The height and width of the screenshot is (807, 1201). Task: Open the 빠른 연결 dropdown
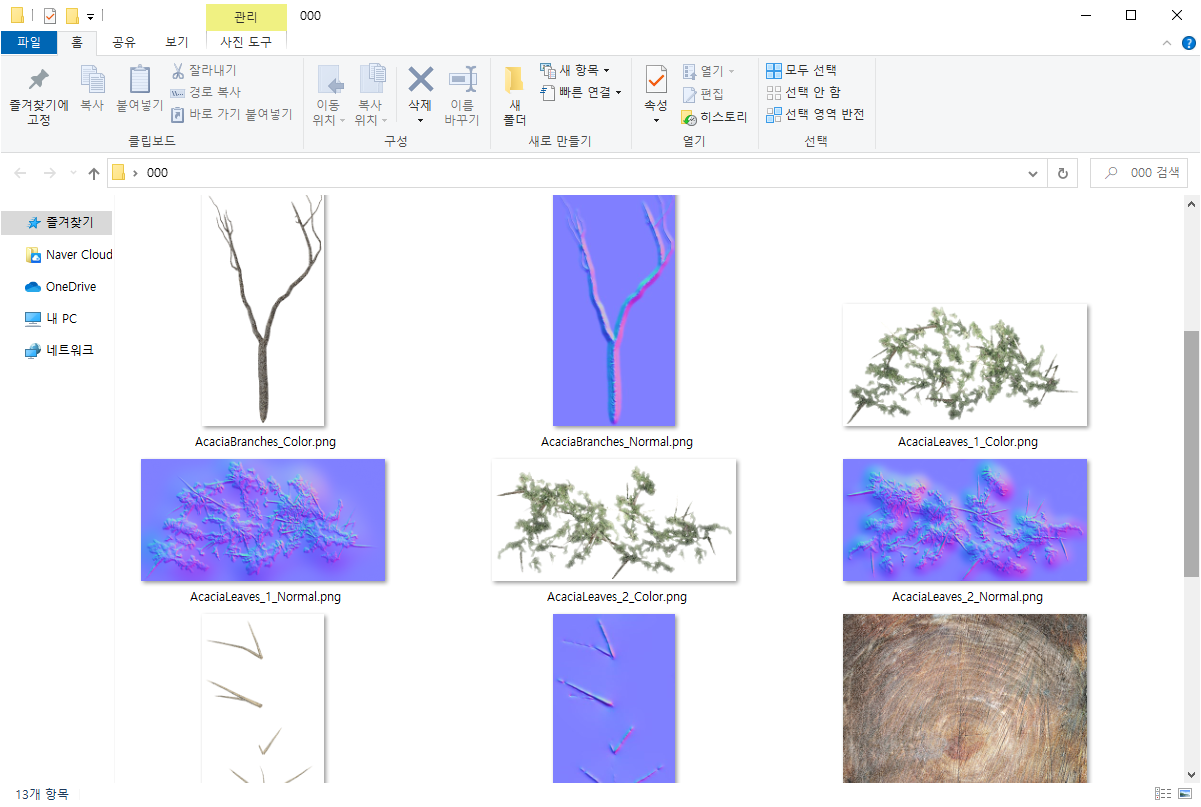[581, 92]
